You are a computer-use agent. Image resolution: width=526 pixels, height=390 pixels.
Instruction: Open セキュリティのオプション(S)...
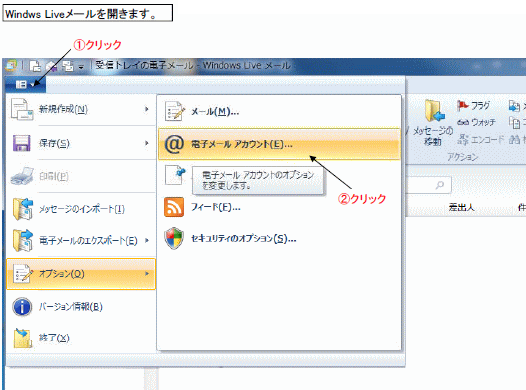pyautogui.click(x=279, y=238)
